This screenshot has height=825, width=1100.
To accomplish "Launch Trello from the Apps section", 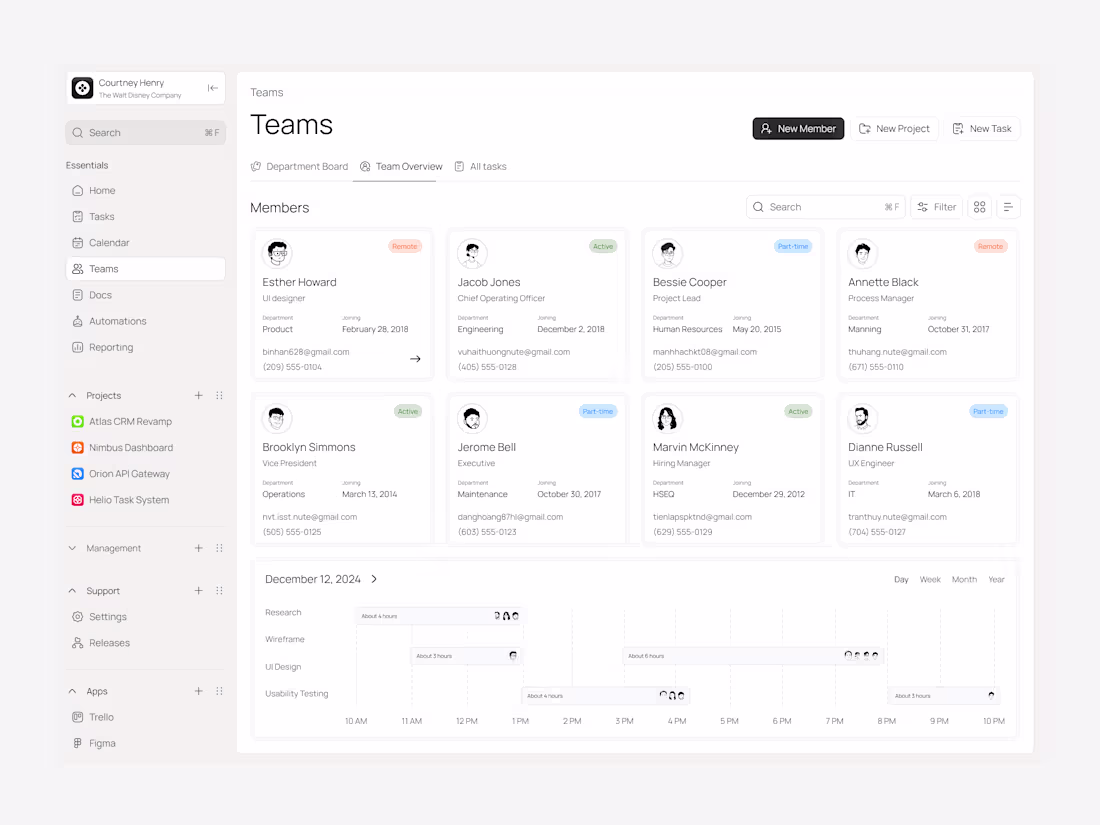I will tap(100, 717).
